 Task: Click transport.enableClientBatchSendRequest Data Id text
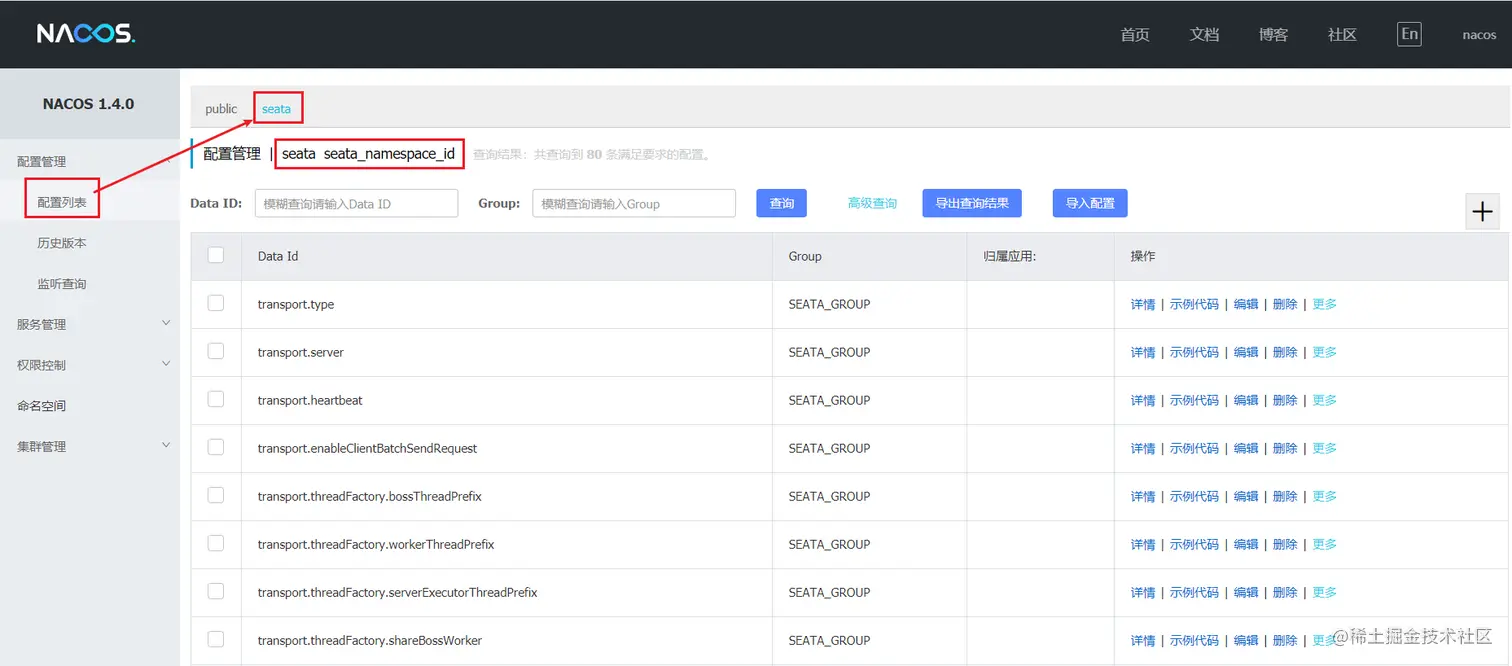pos(367,448)
